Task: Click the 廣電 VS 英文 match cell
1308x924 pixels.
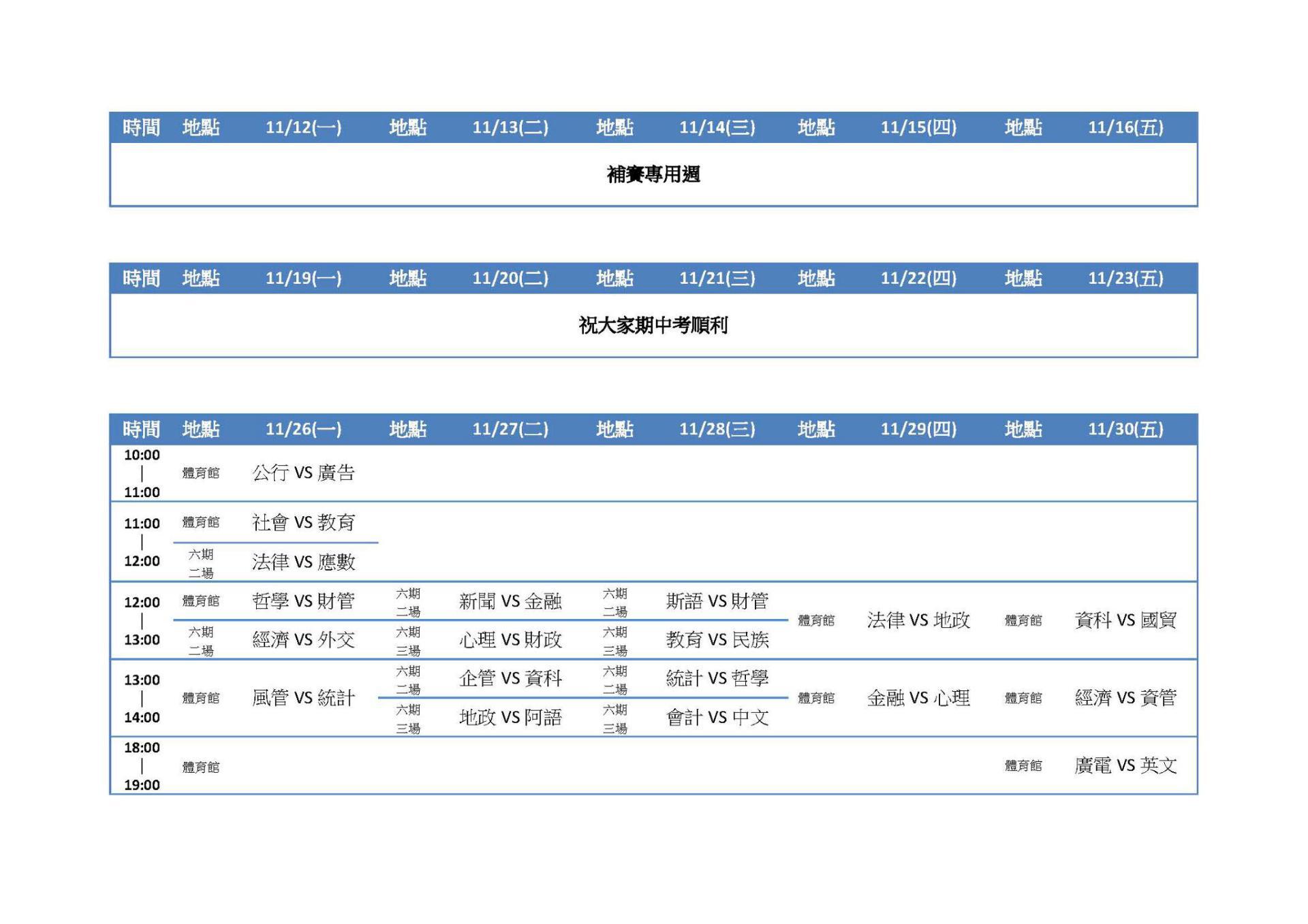Action: click(x=1125, y=765)
